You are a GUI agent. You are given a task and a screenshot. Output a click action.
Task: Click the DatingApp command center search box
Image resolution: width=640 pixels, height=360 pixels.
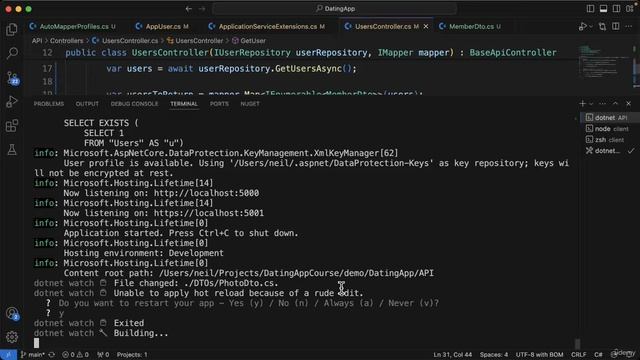pyautogui.click(x=335, y=9)
